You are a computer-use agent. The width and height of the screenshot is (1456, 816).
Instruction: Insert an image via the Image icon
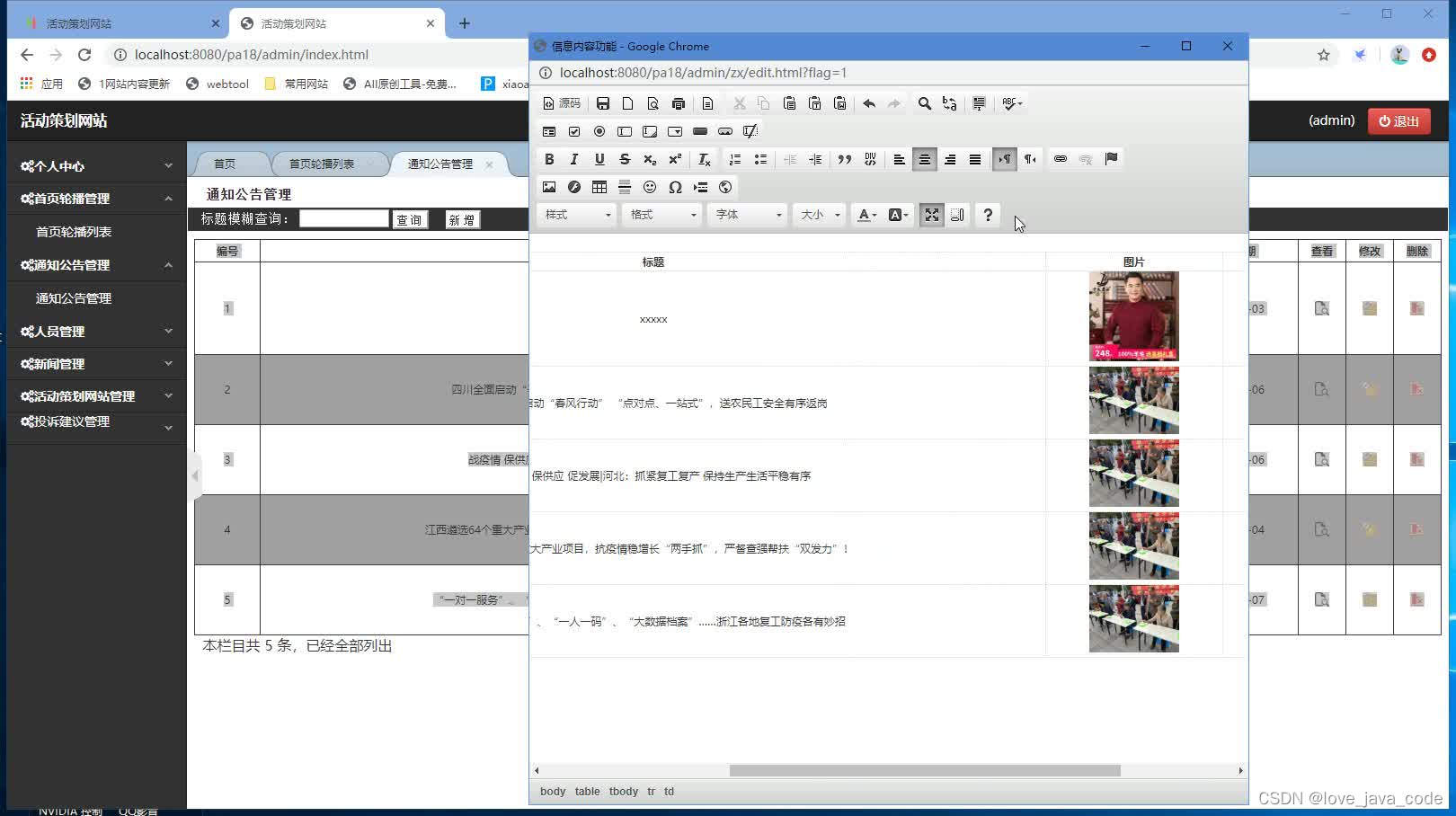pyautogui.click(x=549, y=187)
